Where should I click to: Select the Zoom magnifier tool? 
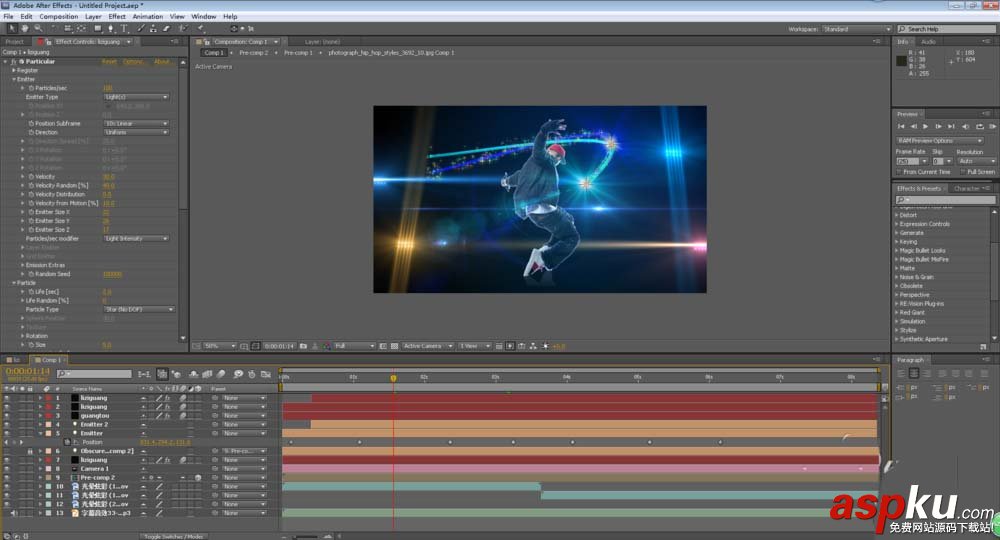point(38,28)
